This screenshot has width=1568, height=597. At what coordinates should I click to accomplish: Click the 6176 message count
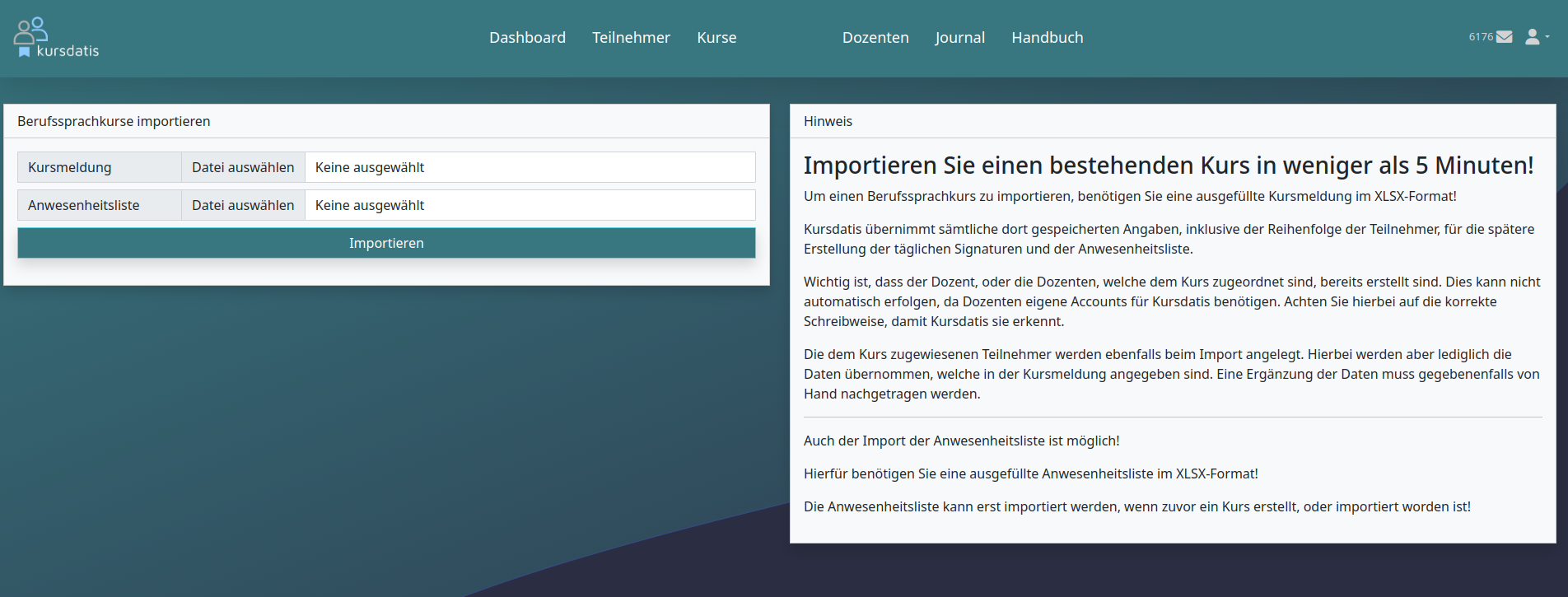tap(1481, 37)
